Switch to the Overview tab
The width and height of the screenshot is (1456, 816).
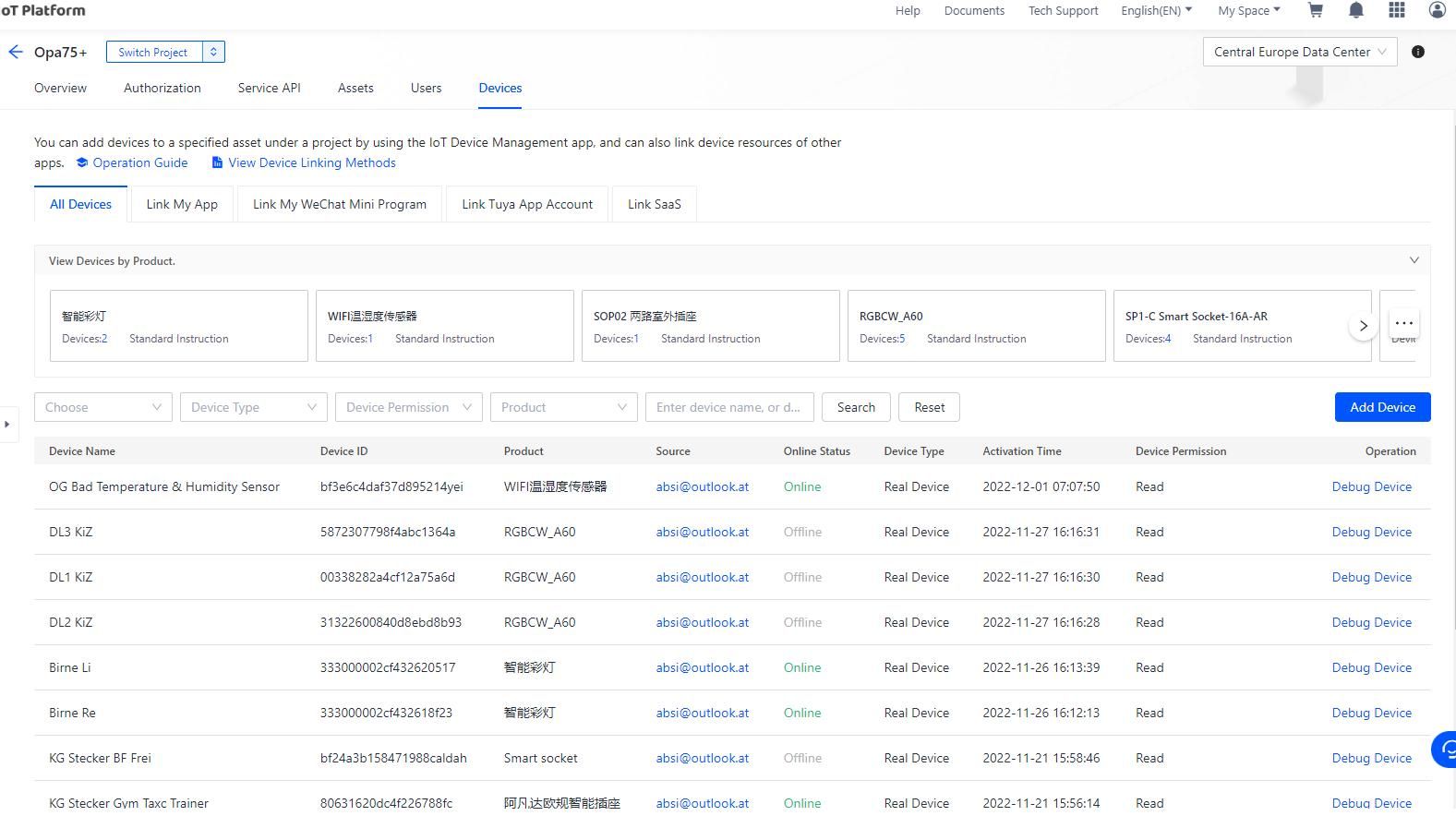click(x=60, y=88)
